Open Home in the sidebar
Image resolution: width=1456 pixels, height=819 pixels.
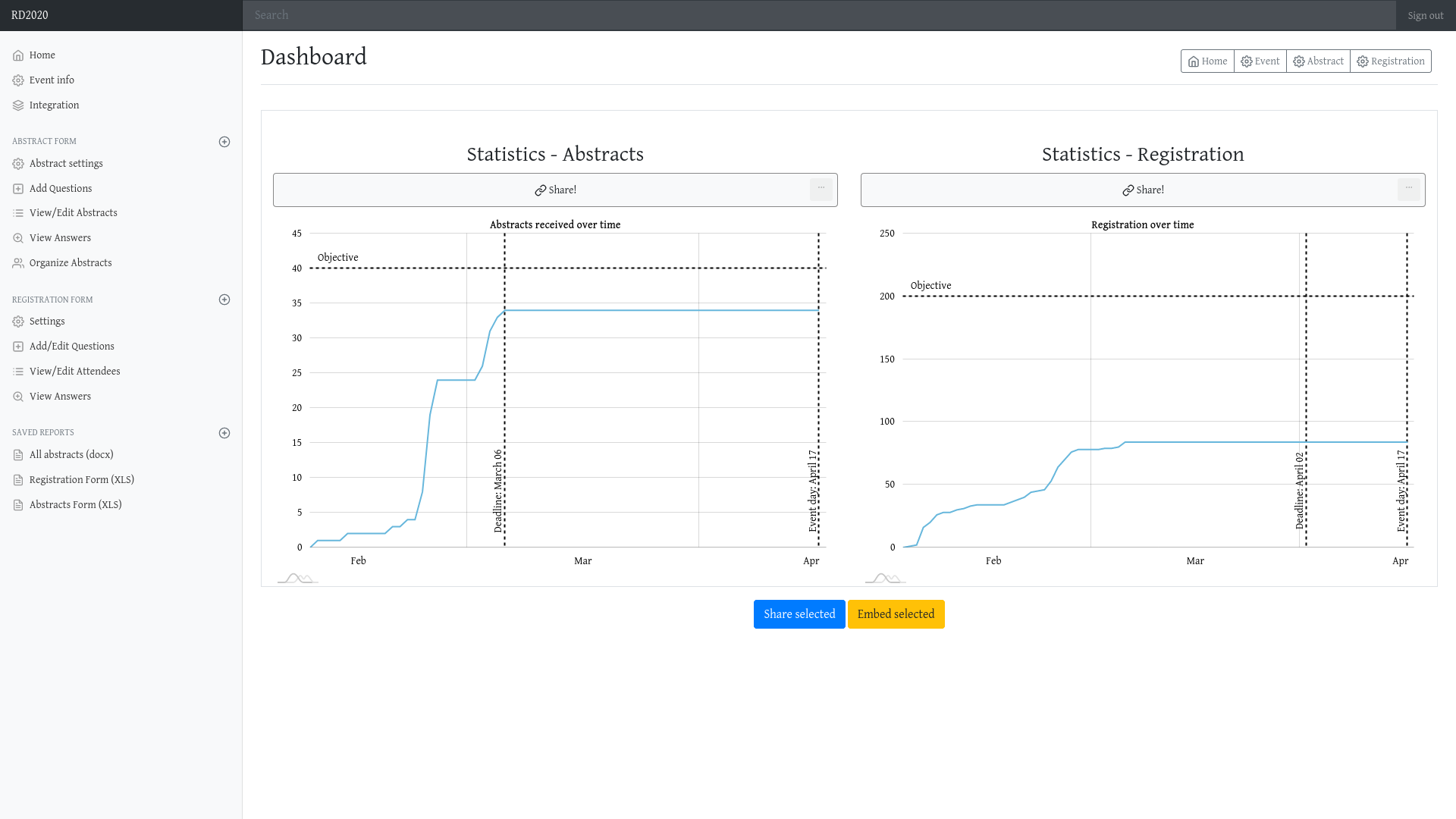121,55
